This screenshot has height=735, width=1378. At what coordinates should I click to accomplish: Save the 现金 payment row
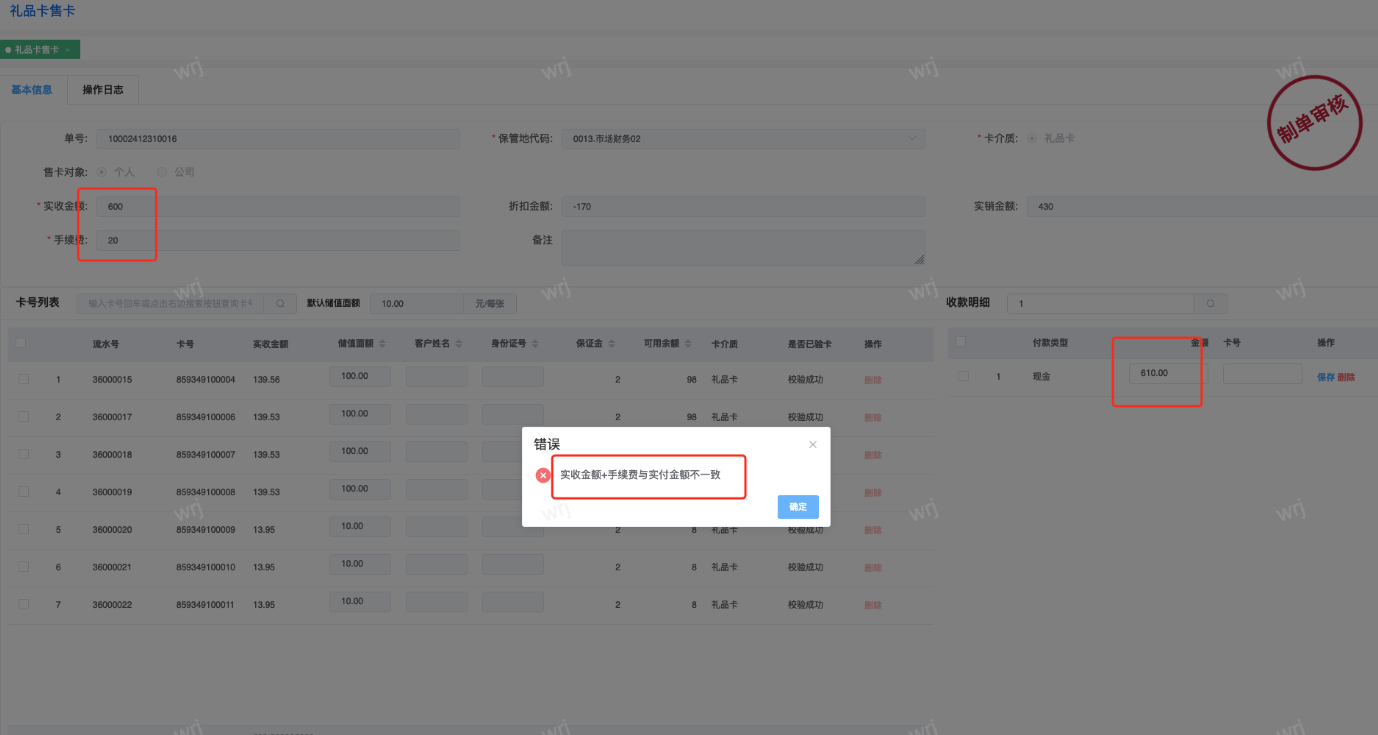(x=1325, y=377)
